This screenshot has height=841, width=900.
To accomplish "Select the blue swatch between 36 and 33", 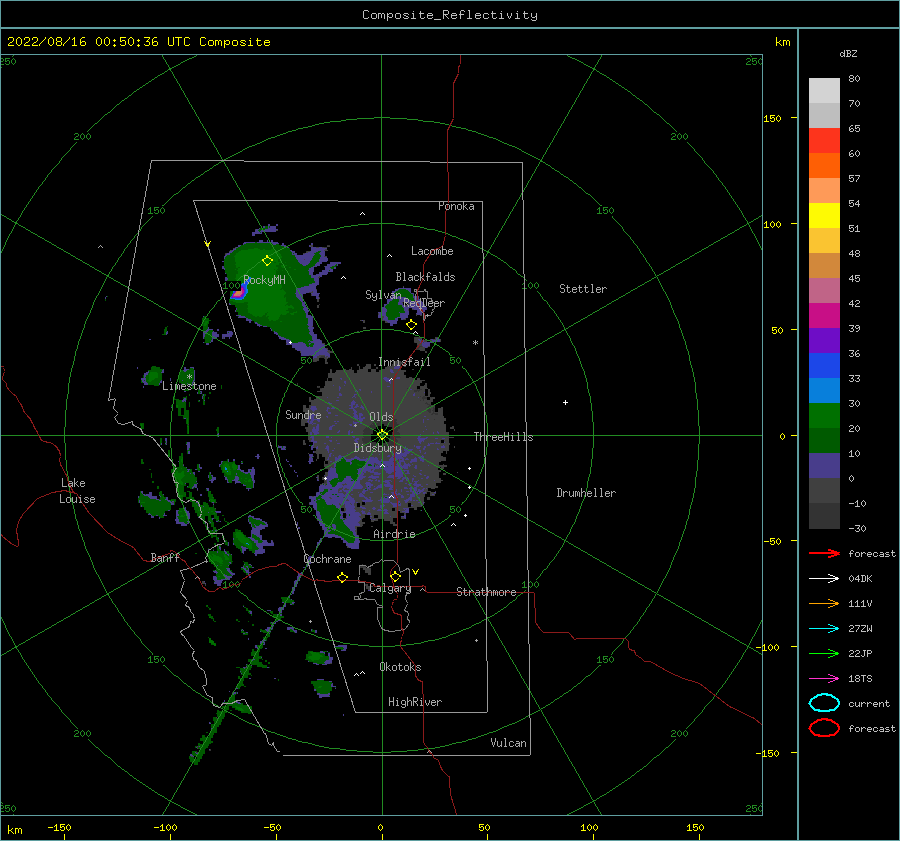I will [x=824, y=365].
